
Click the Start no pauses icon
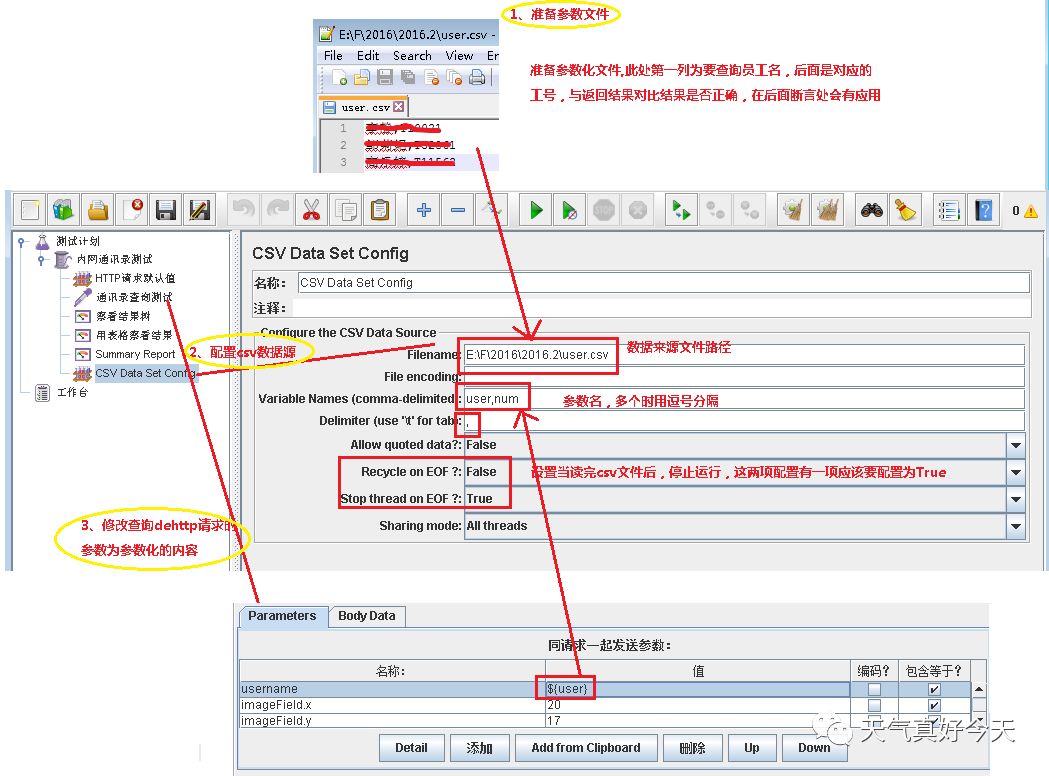pos(570,211)
